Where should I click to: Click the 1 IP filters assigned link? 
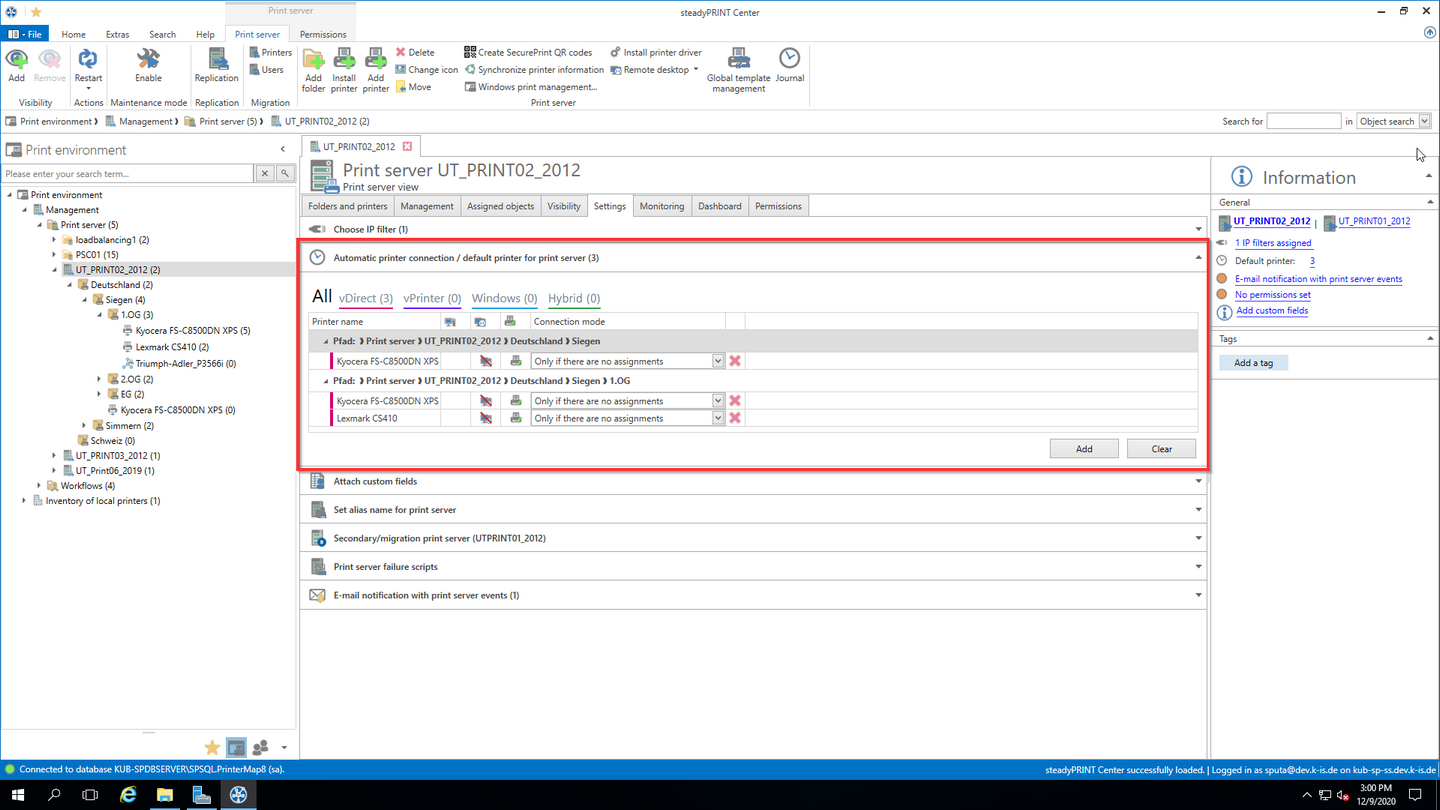(x=1273, y=243)
